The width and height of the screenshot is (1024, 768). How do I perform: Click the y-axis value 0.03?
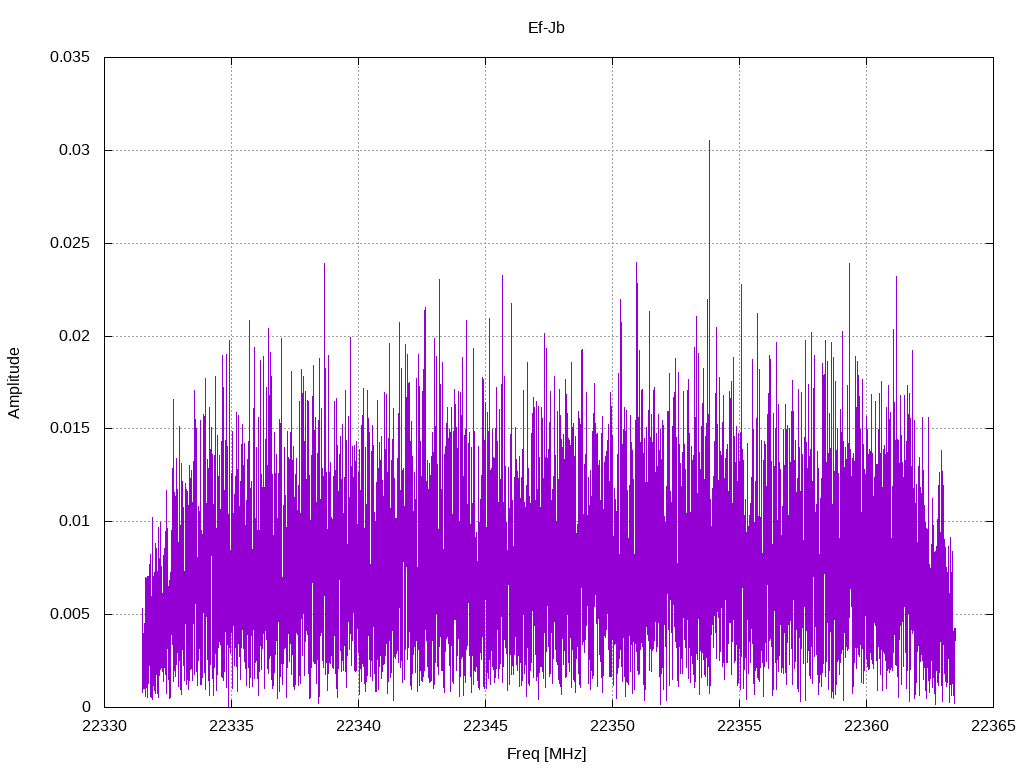(74, 150)
